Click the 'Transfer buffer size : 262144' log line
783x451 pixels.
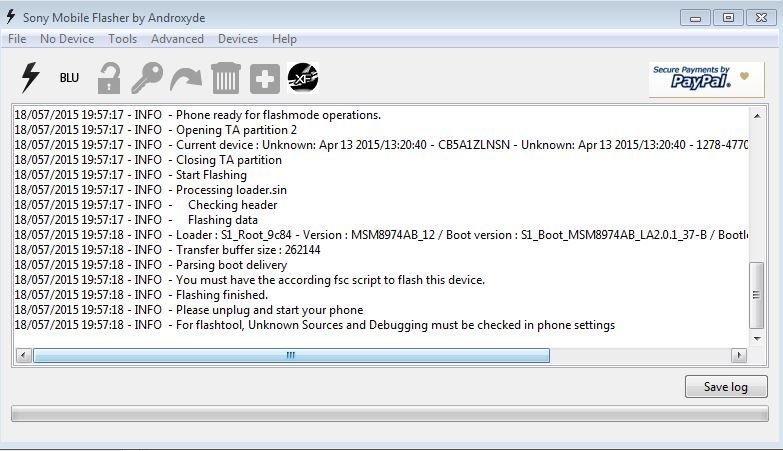pyautogui.click(x=167, y=250)
